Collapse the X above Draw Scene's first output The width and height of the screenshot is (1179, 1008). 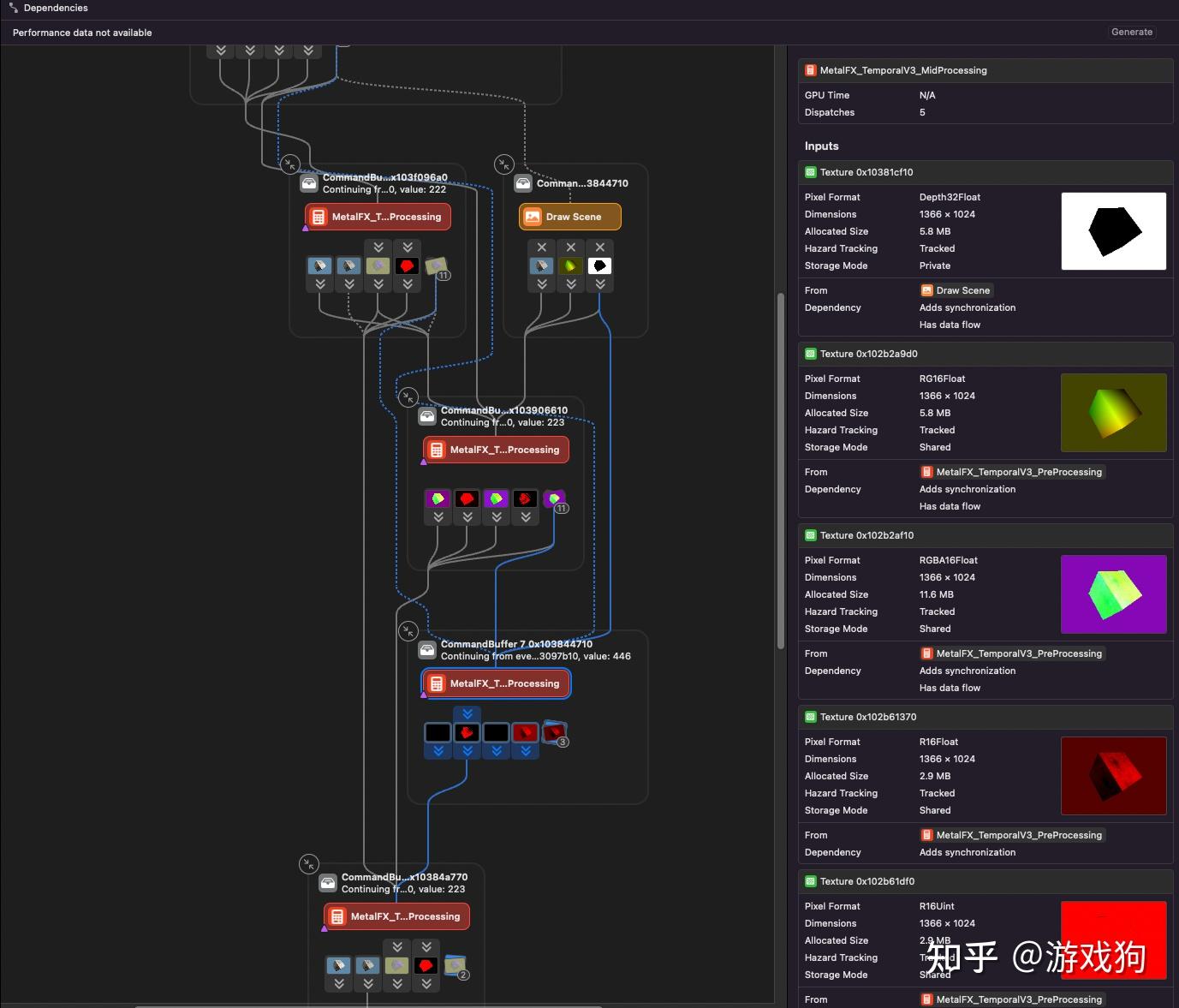pos(542,247)
